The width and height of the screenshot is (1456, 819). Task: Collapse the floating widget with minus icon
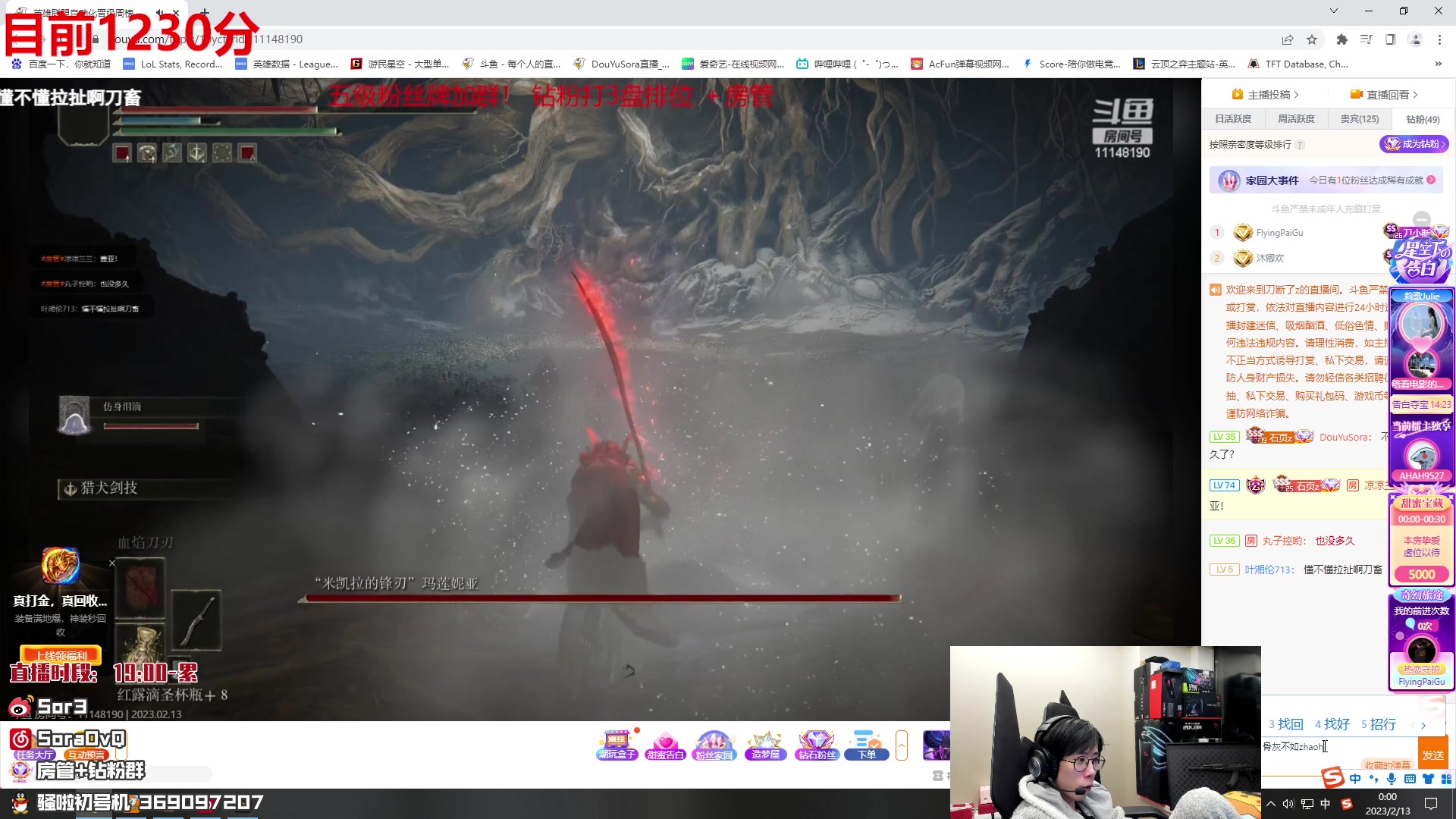point(1423,218)
